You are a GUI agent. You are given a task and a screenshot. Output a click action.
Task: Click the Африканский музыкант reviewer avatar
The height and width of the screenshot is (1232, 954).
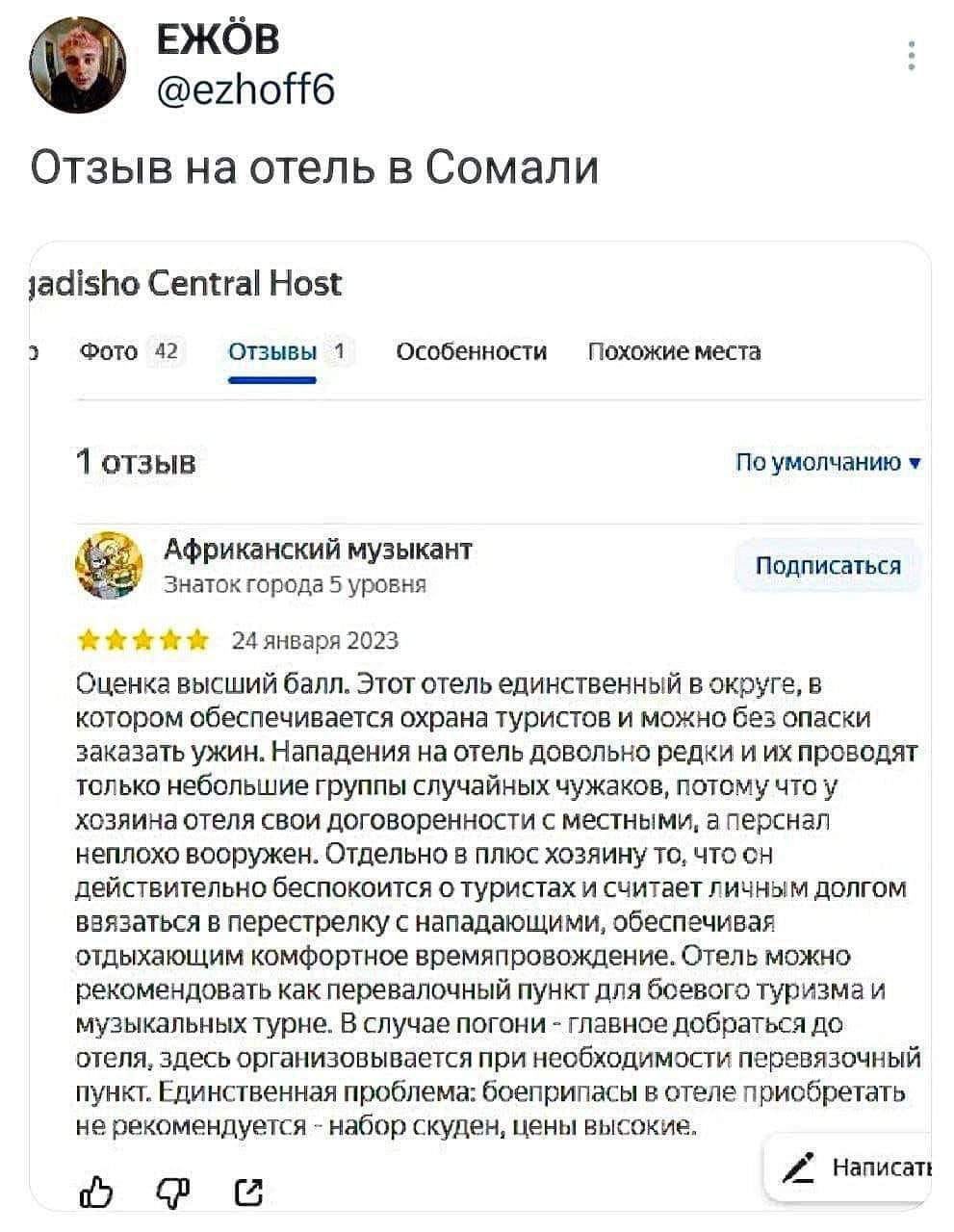click(x=108, y=566)
